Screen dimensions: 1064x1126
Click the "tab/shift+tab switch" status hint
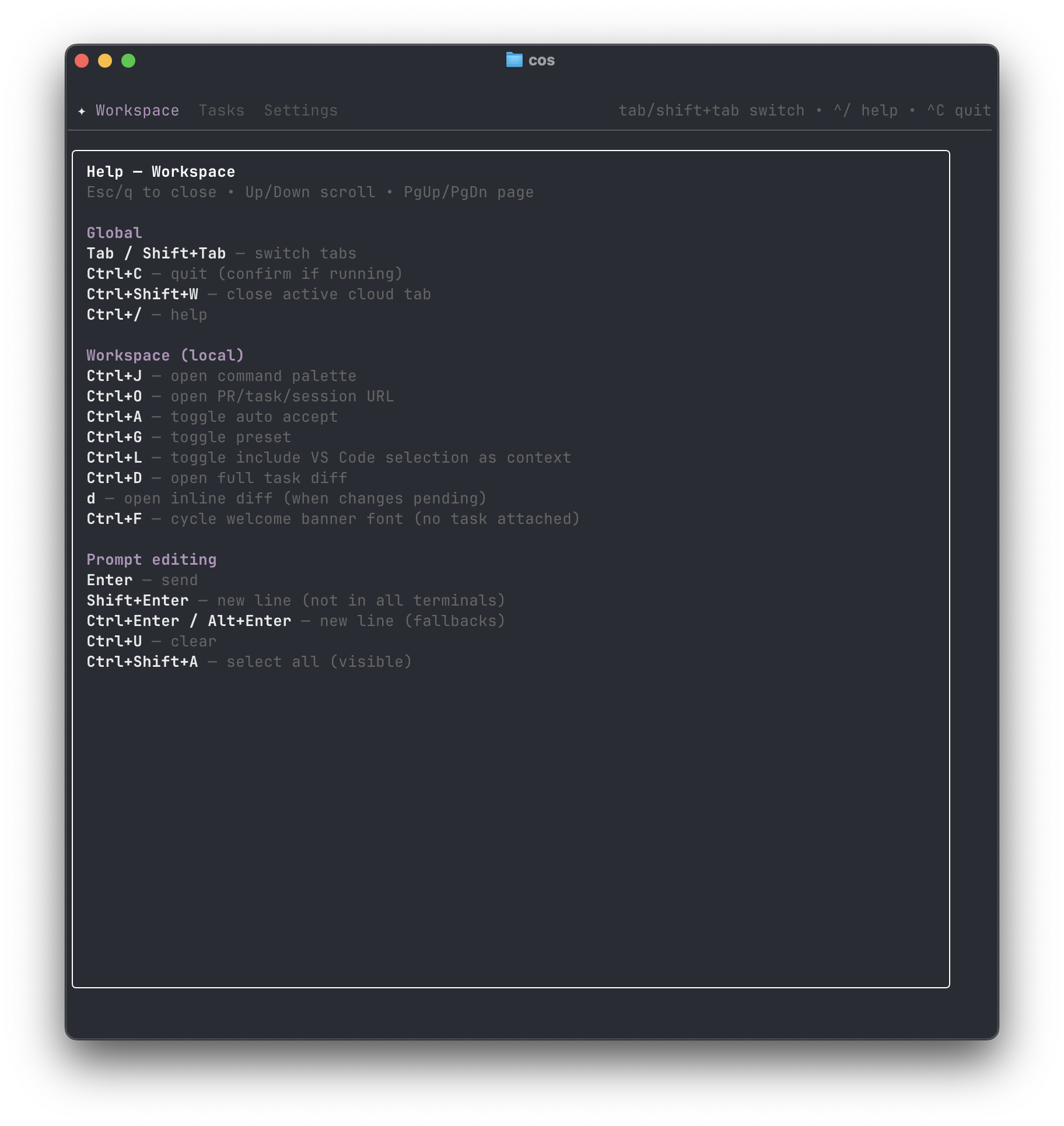710,110
